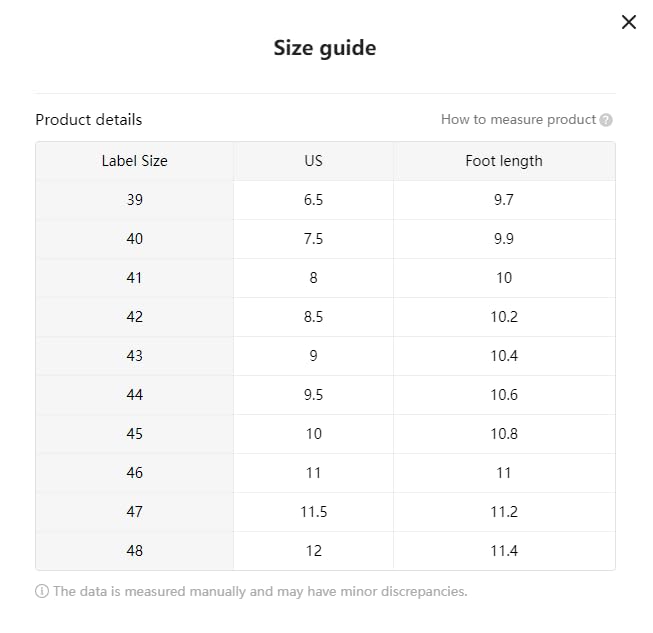The height and width of the screenshot is (633, 653).
Task: Select label size 45 cell
Action: (134, 433)
